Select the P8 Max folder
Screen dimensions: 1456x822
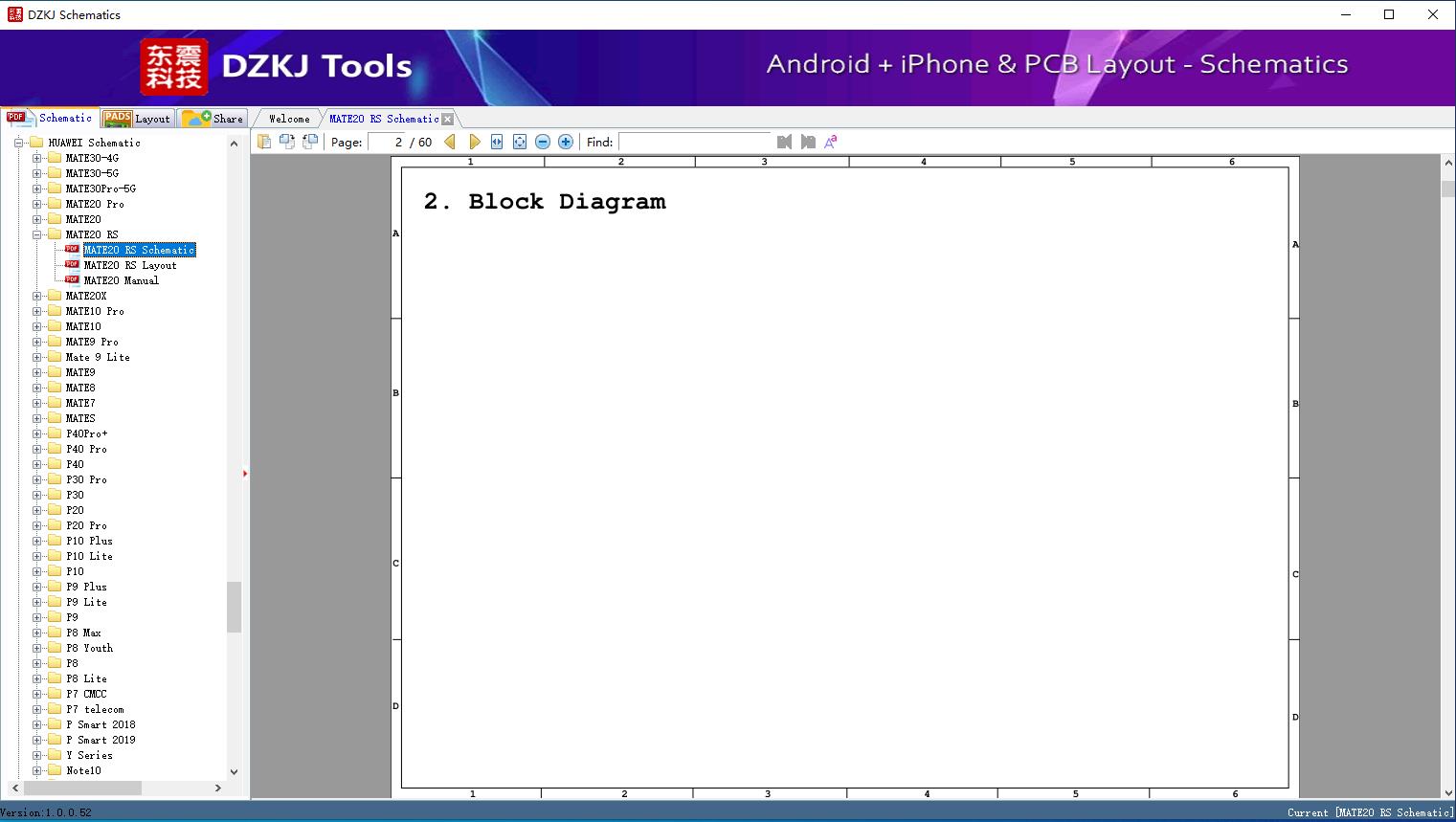[83, 633]
